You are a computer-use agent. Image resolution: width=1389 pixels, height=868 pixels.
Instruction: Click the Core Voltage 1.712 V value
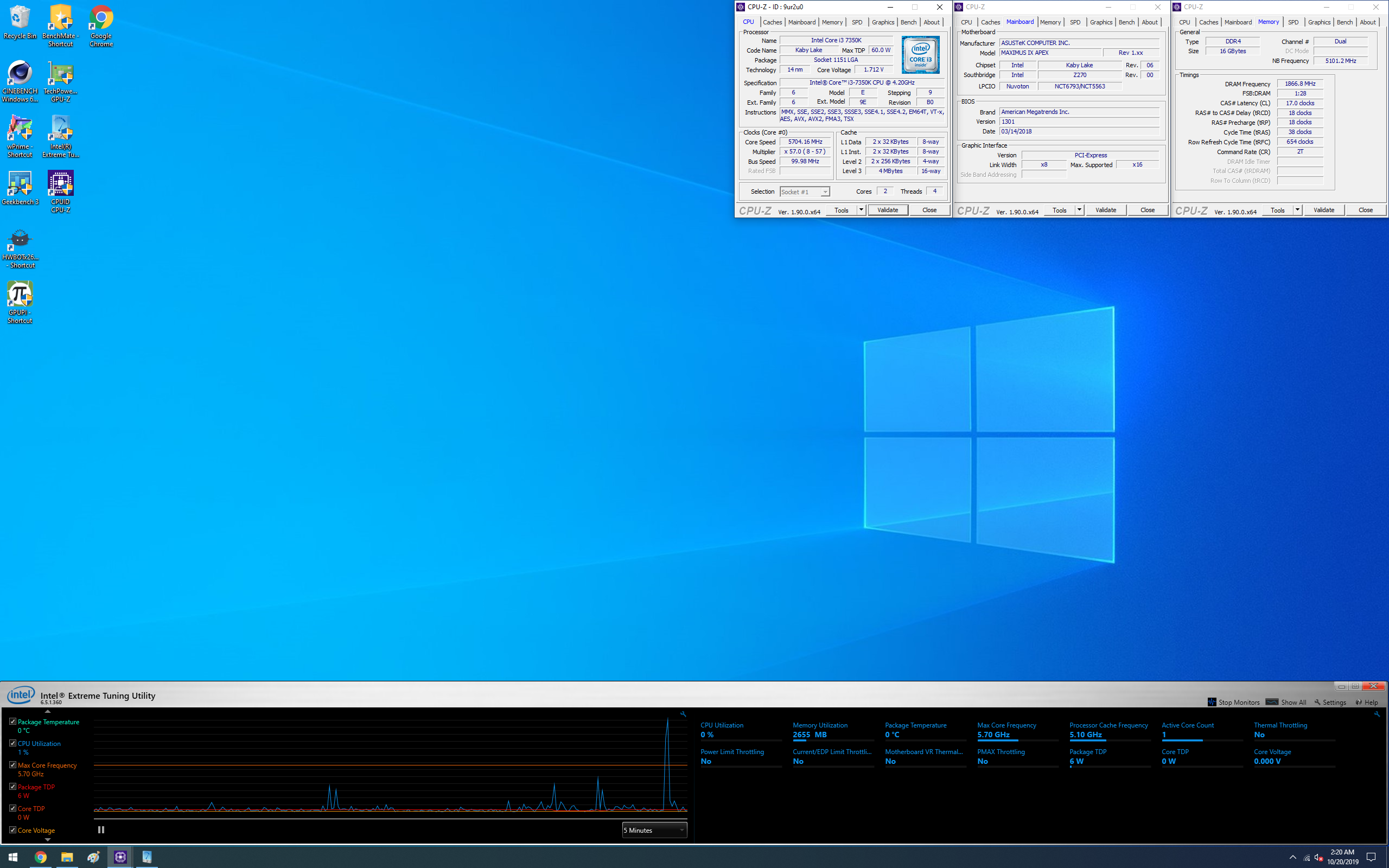coord(874,69)
